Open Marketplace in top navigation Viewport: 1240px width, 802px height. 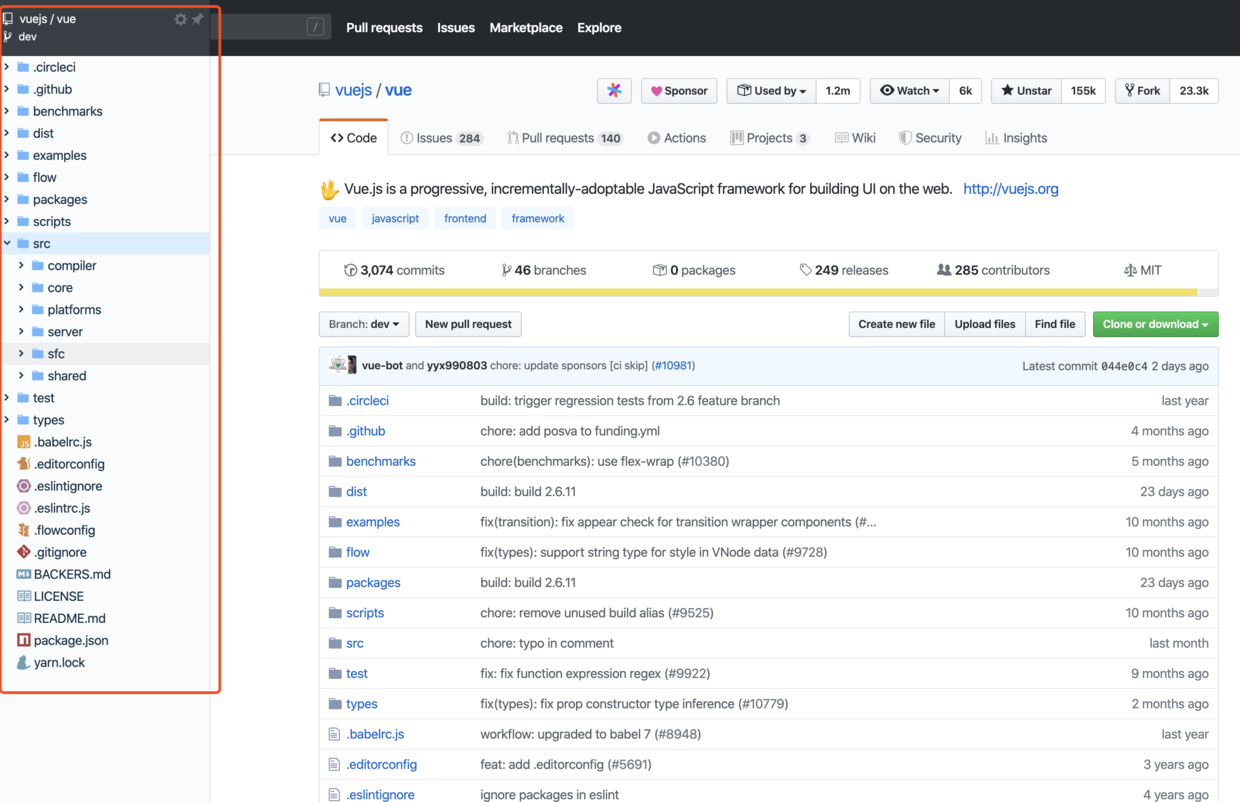pyautogui.click(x=526, y=28)
